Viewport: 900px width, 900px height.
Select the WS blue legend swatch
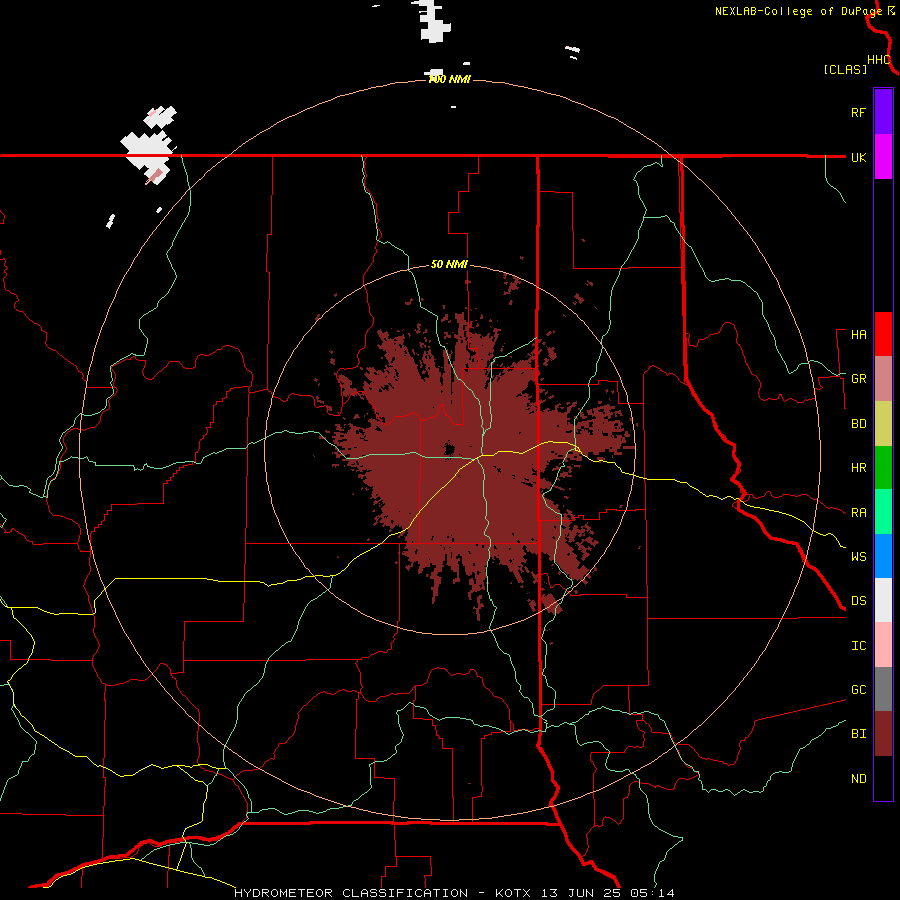coord(883,556)
